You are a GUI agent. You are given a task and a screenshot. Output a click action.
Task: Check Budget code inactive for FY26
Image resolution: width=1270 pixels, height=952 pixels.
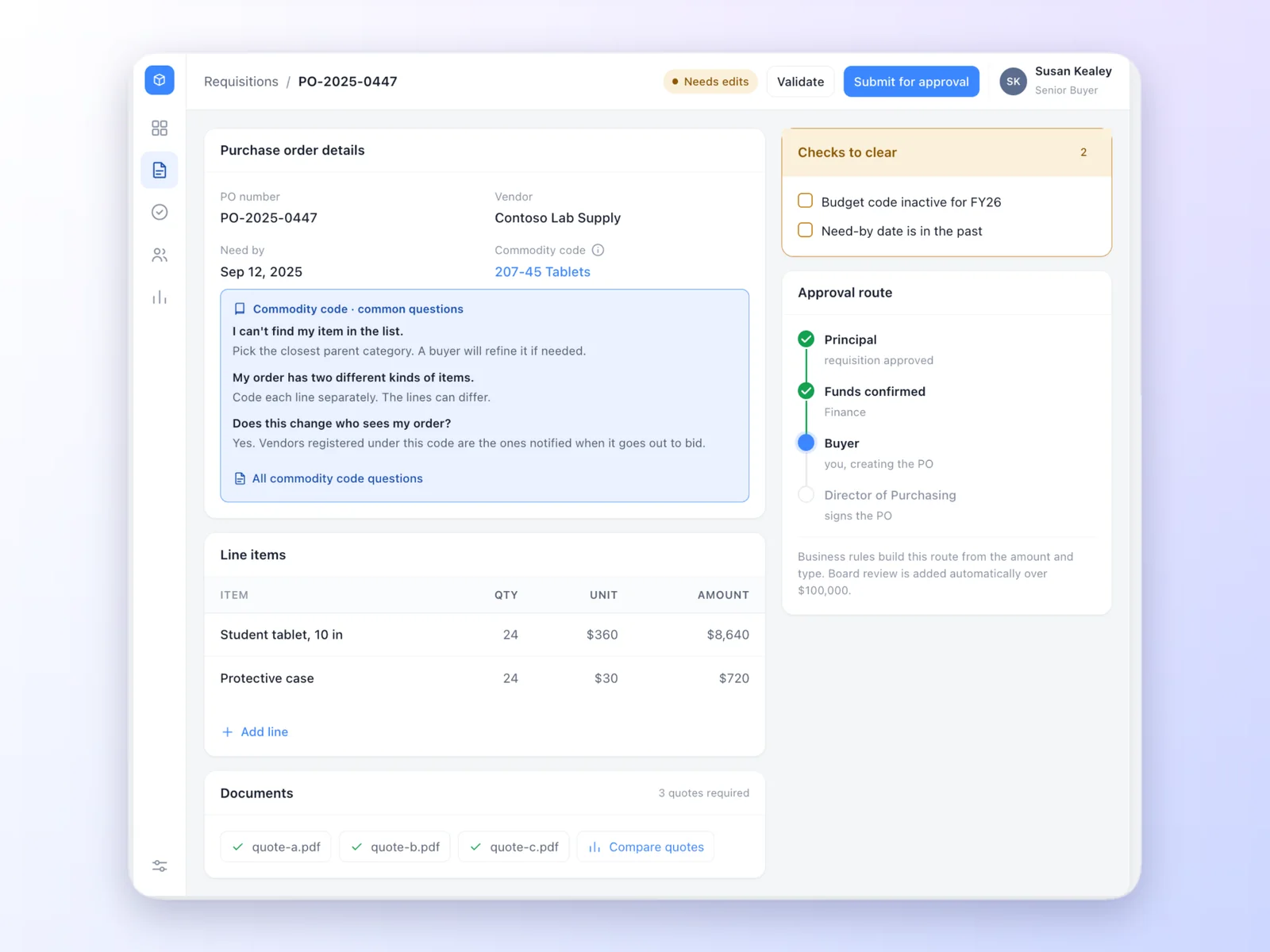tap(805, 201)
